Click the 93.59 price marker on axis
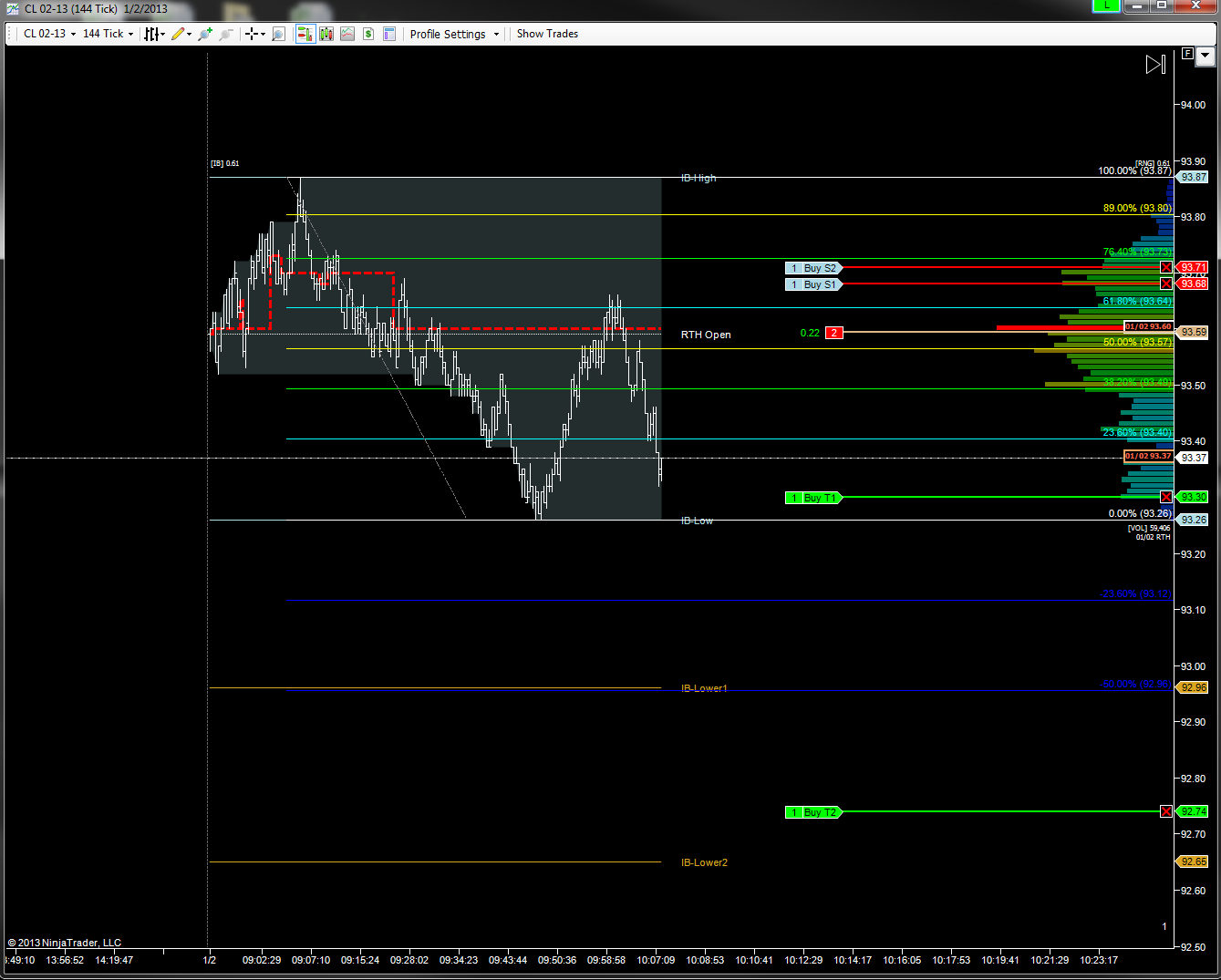The image size is (1221, 980). (1193, 332)
